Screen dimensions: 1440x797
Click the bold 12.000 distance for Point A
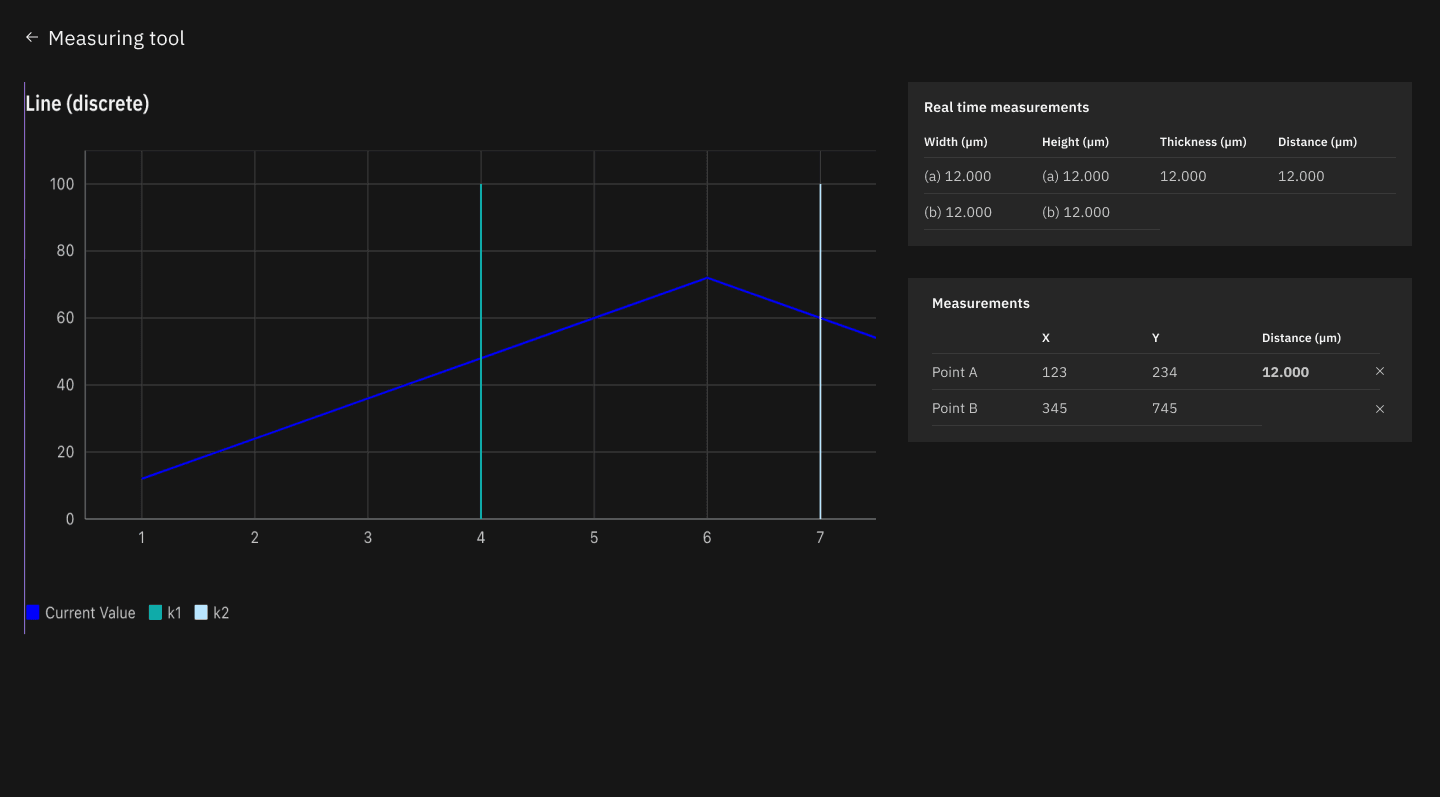tap(1285, 372)
